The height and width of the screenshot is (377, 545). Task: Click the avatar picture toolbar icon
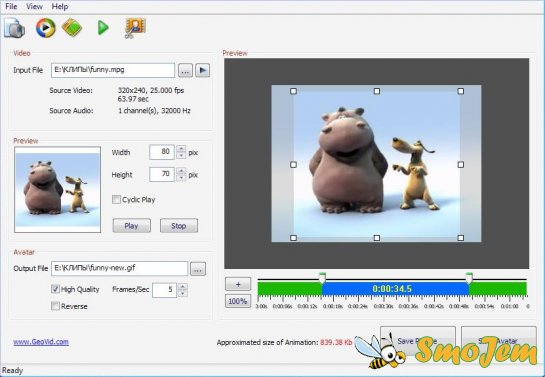(x=135, y=28)
